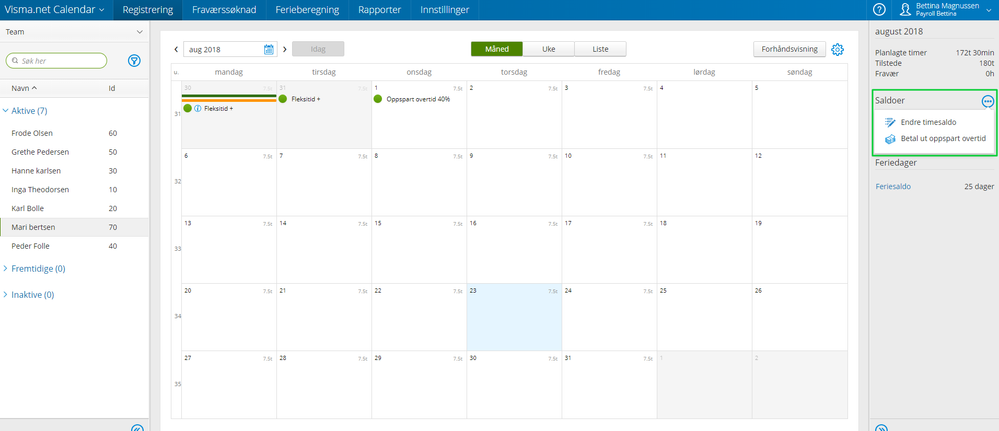This screenshot has width=999, height=431.
Task: Switch to Måned view
Action: [x=497, y=49]
